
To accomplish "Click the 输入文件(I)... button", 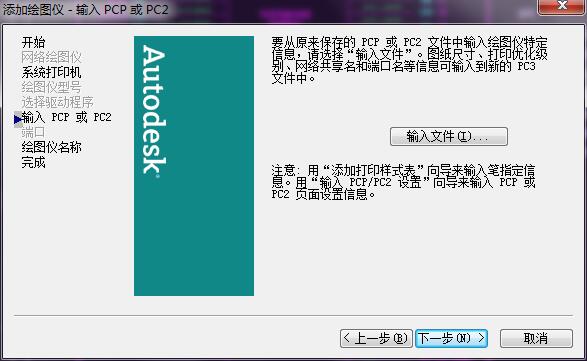I will (x=448, y=136).
